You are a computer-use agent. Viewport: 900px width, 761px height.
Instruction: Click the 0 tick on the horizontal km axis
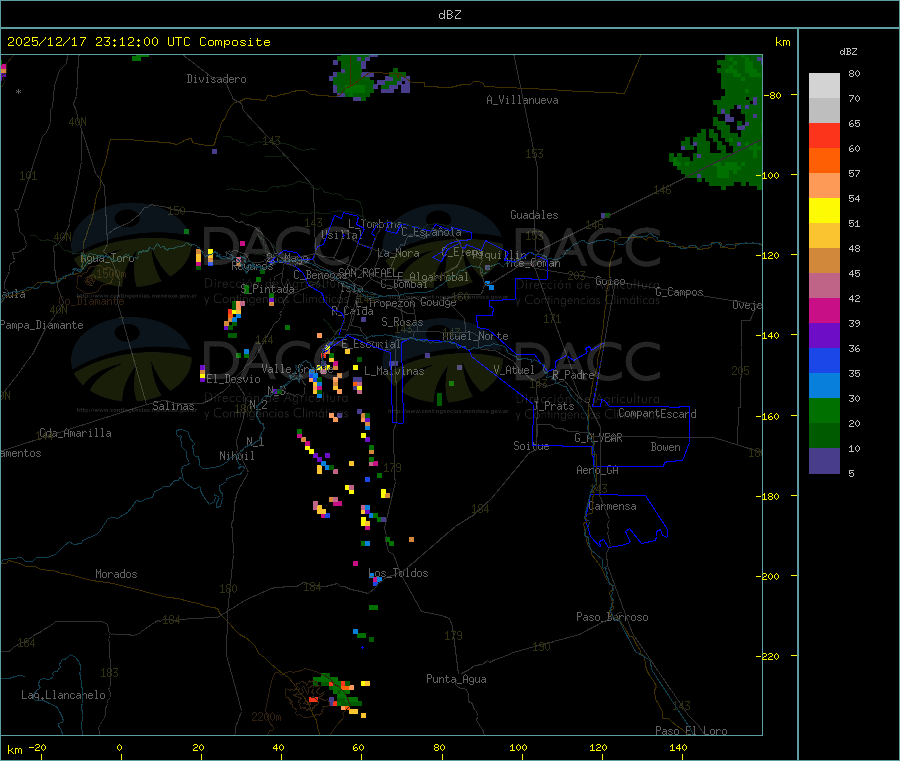tap(119, 747)
